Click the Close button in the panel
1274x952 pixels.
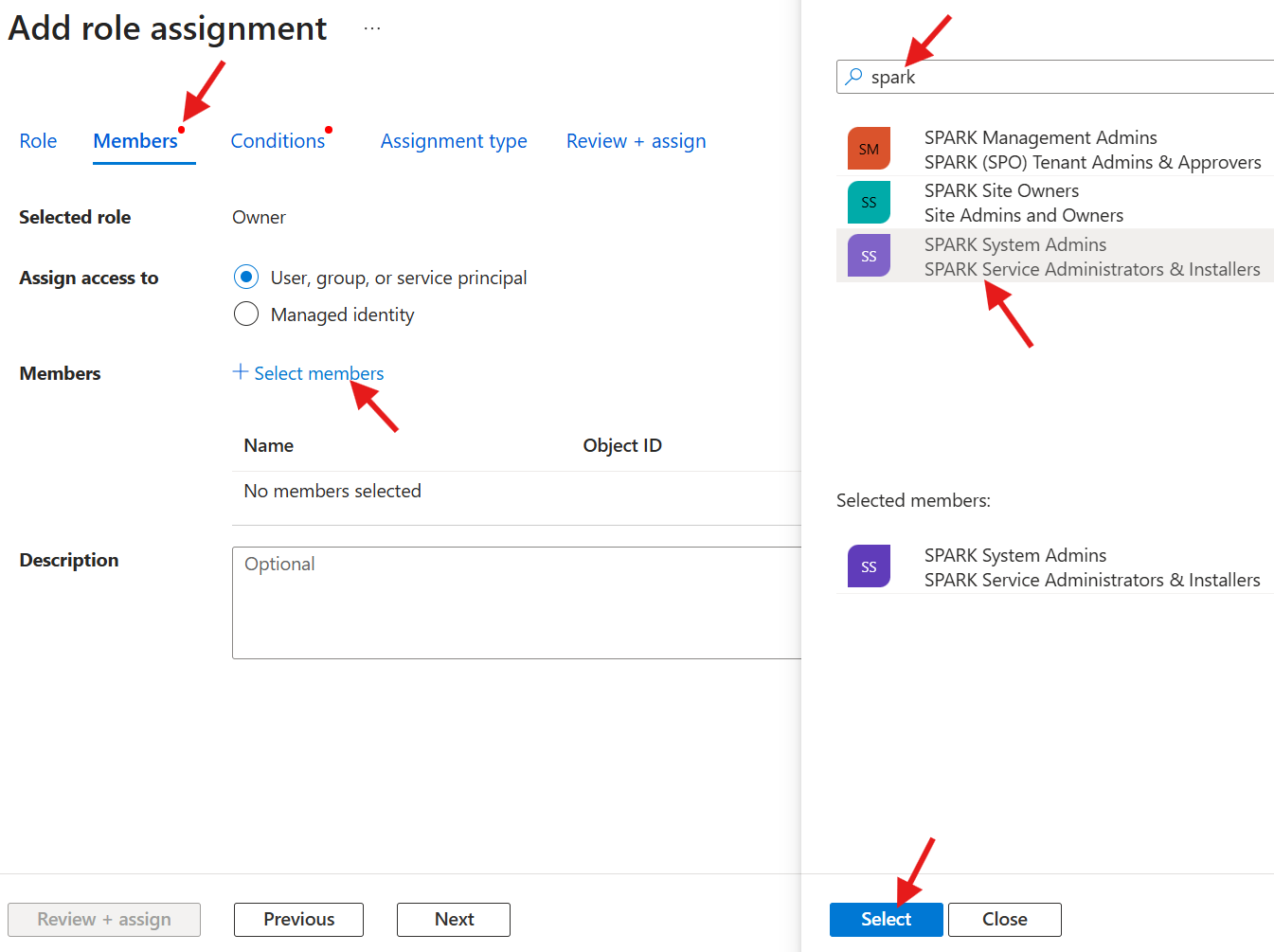click(x=1004, y=919)
